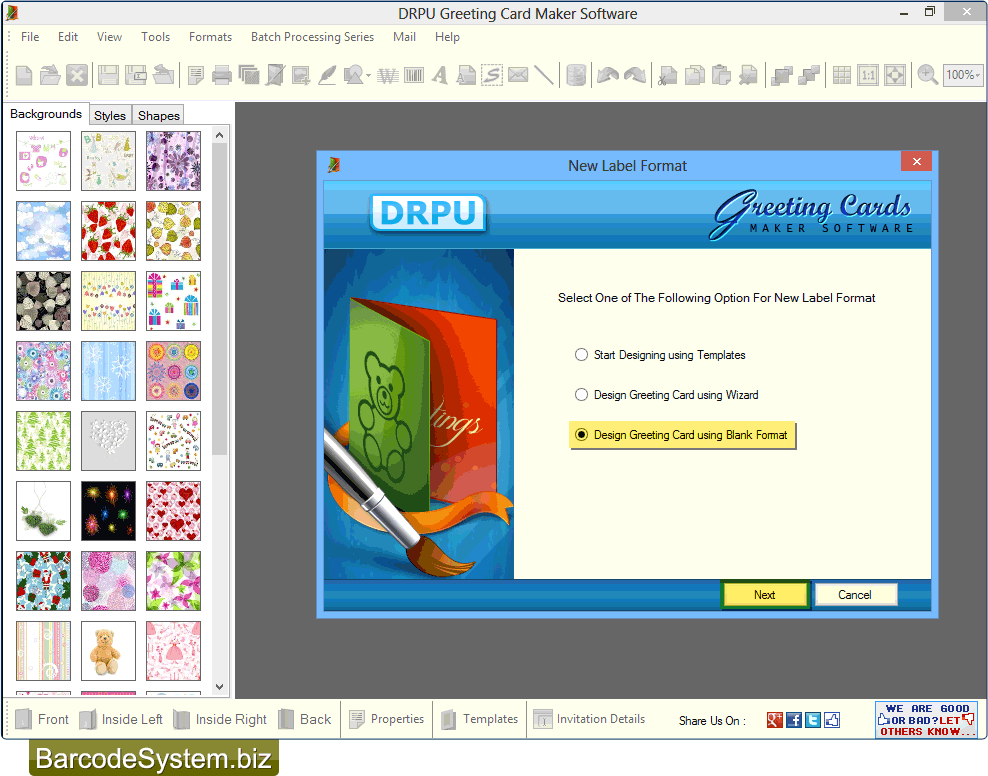Image resolution: width=988 pixels, height=776 pixels.
Task: Share on Facebook icon
Action: [794, 720]
